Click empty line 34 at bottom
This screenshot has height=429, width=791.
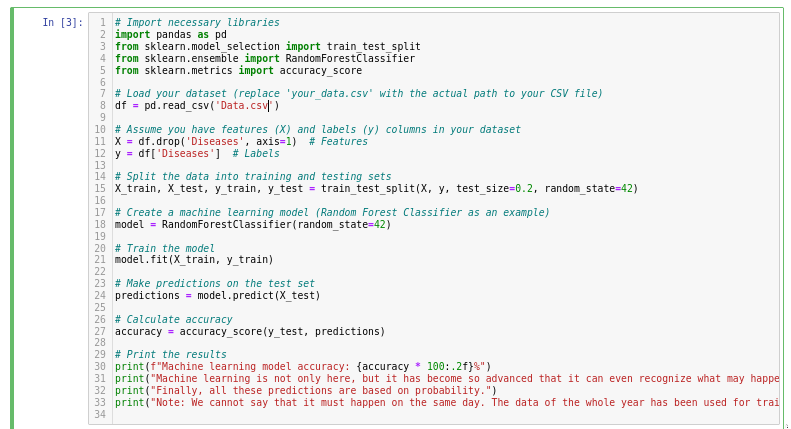point(445,414)
